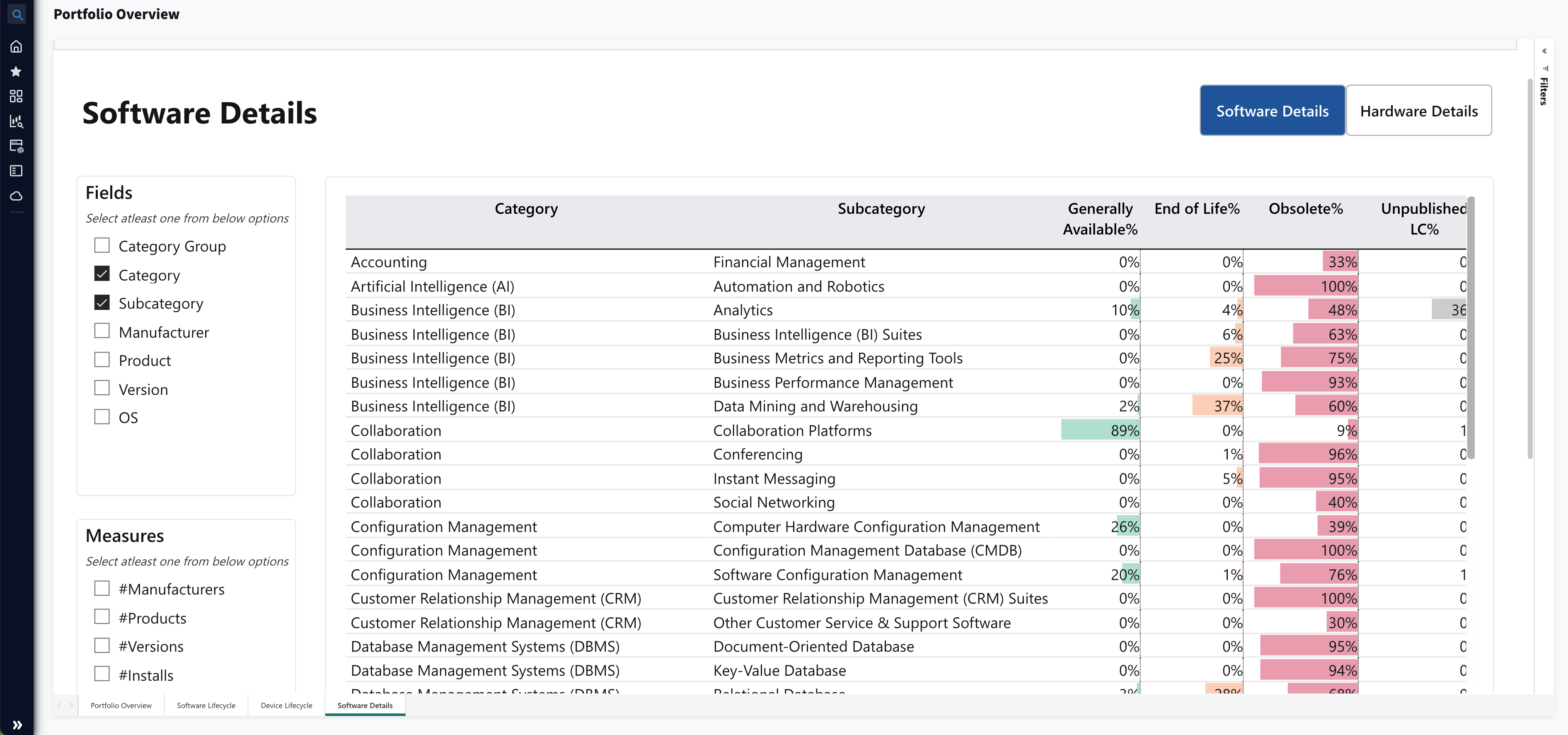1568x735 pixels.
Task: Click the table's vertical scrollbar
Action: click(x=1471, y=329)
